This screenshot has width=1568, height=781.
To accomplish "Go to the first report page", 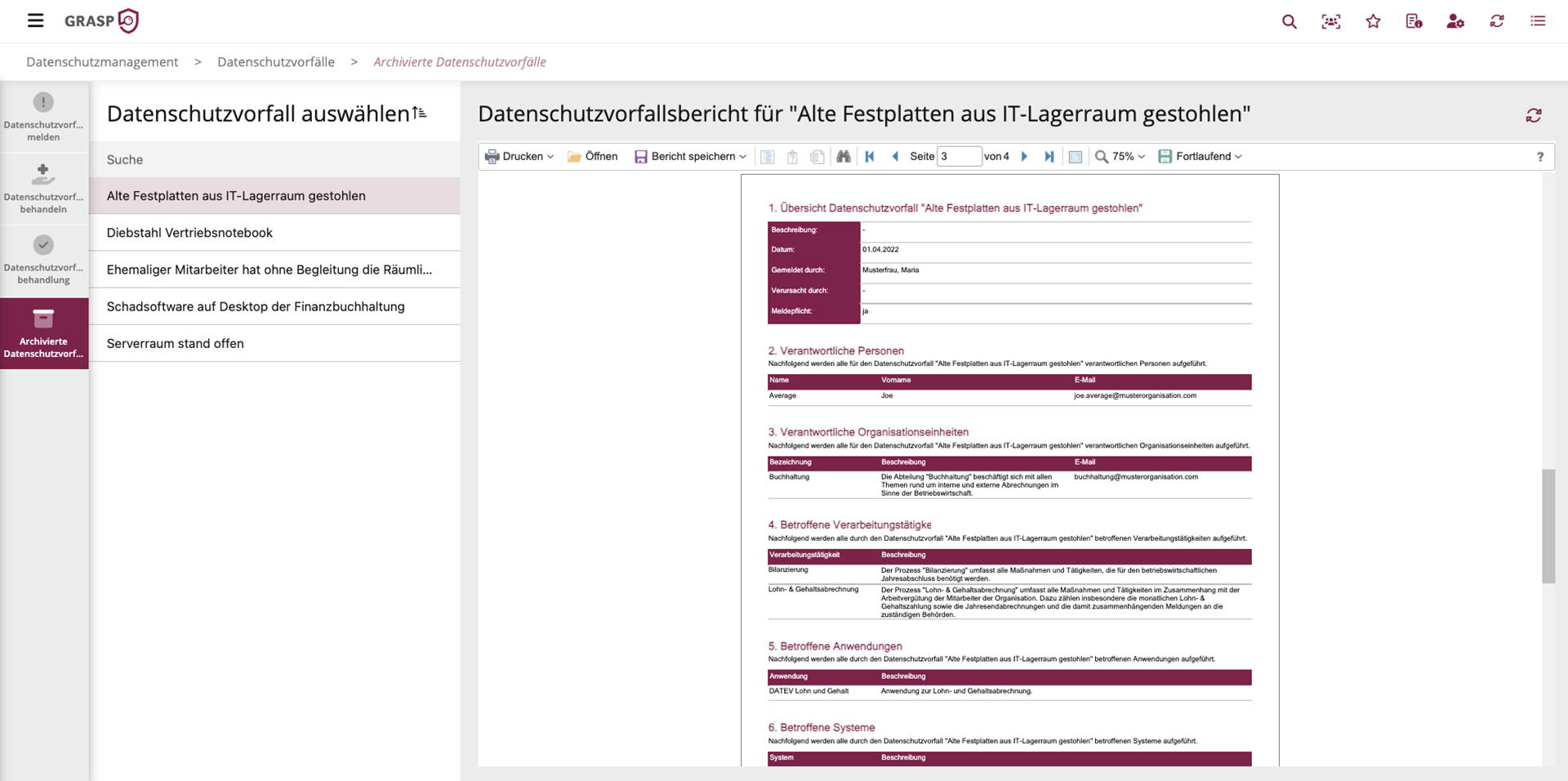I will pos(870,157).
